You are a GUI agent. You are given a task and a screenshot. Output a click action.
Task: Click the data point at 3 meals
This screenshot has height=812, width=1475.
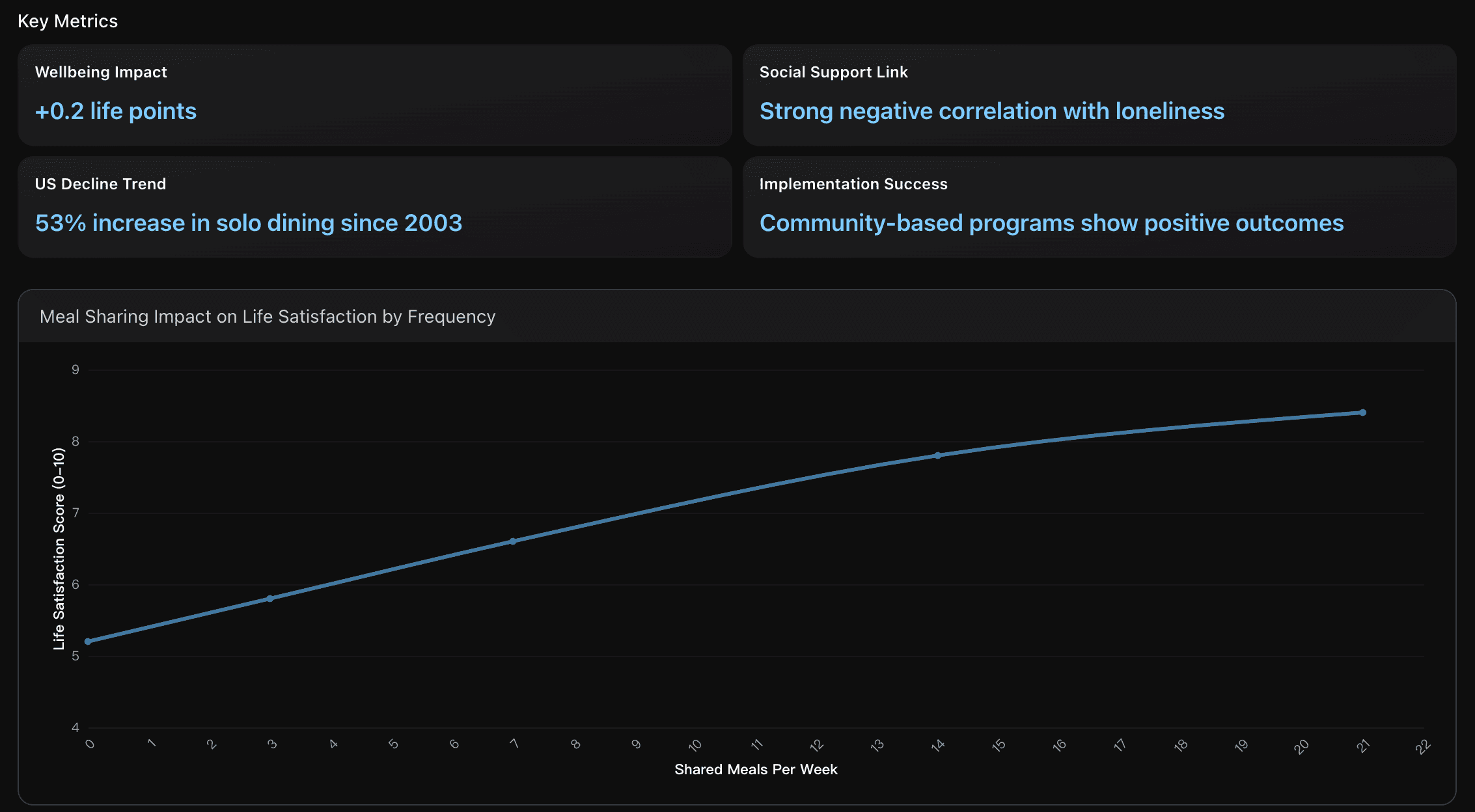tap(269, 599)
